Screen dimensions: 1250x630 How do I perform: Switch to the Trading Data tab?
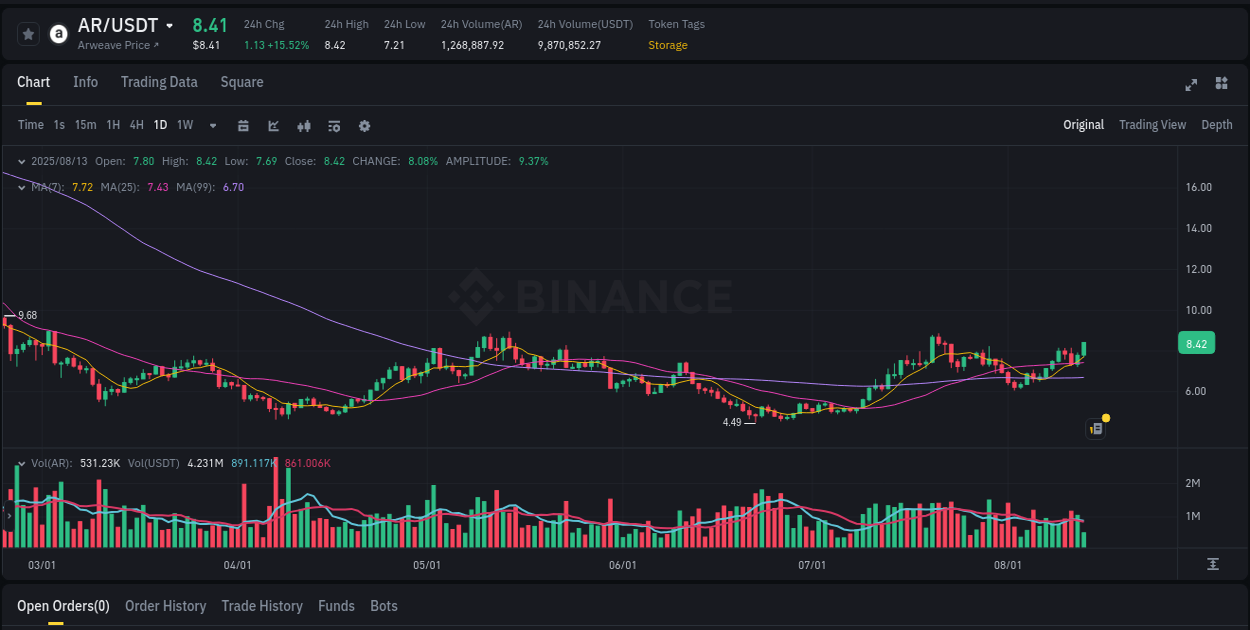[159, 82]
